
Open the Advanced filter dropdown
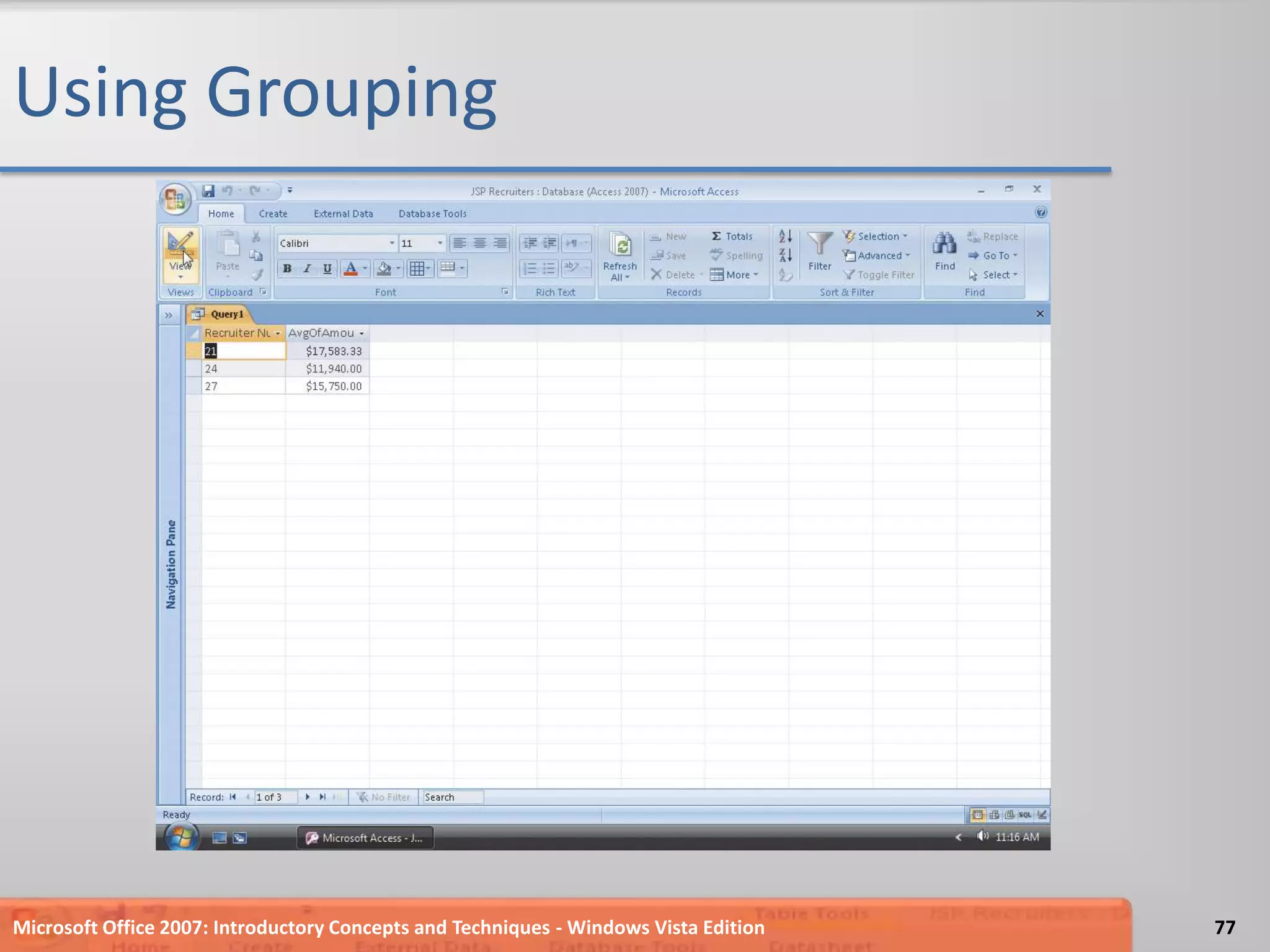click(x=876, y=255)
